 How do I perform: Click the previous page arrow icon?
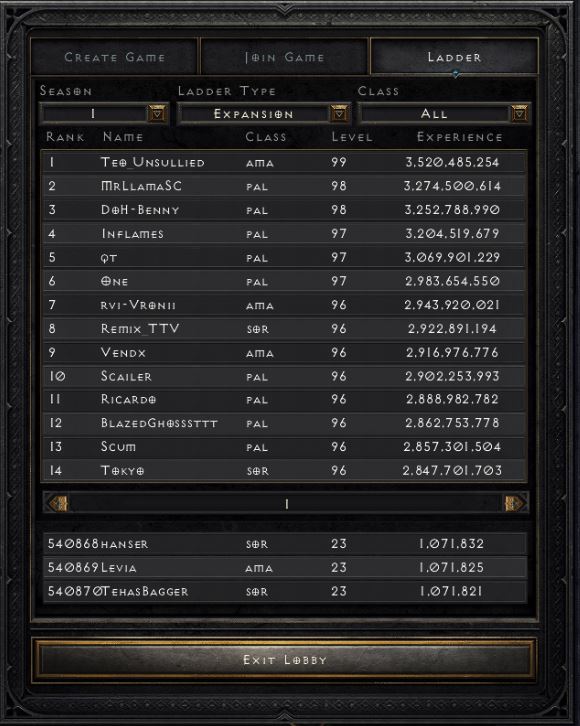59,503
